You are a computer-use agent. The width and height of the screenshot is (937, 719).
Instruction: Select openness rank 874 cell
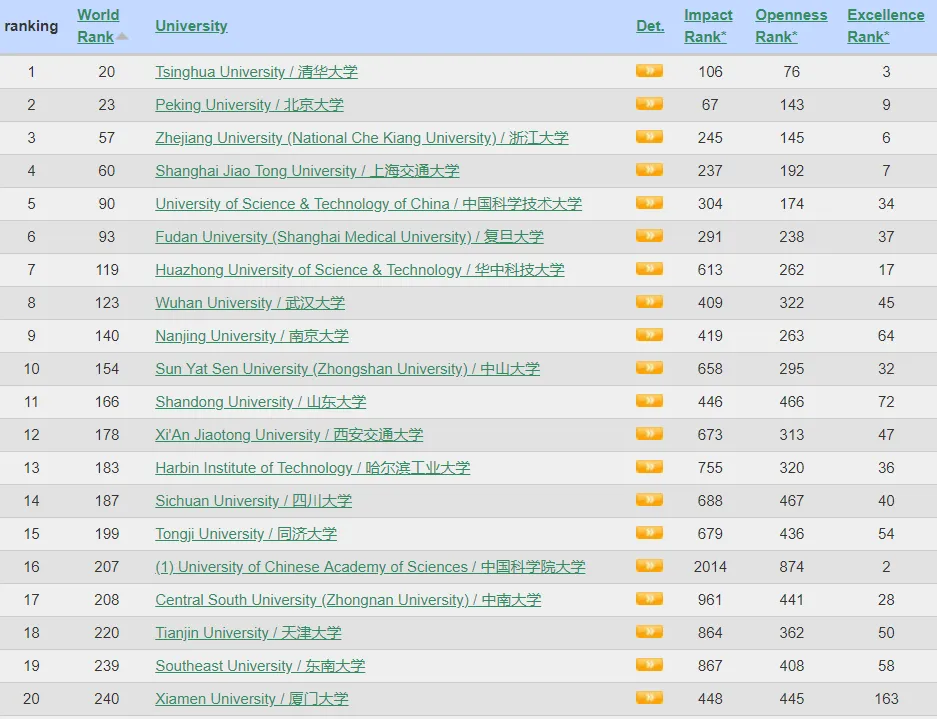point(791,567)
